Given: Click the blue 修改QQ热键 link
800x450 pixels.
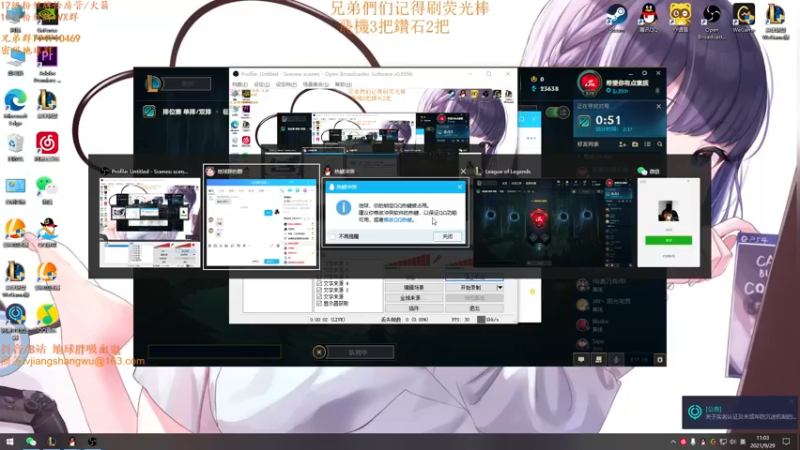Looking at the screenshot, I should tap(397, 219).
